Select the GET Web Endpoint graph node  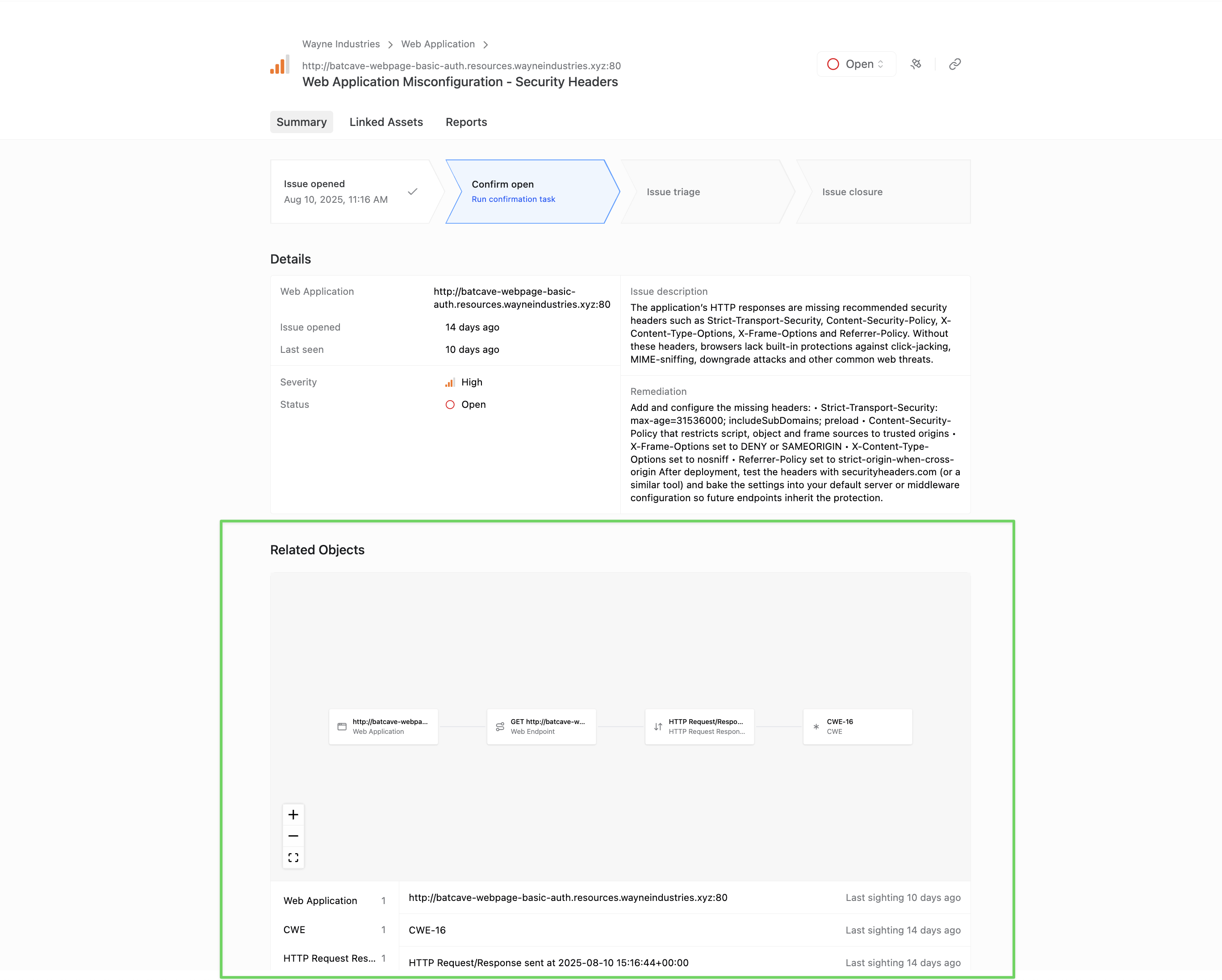click(x=541, y=727)
